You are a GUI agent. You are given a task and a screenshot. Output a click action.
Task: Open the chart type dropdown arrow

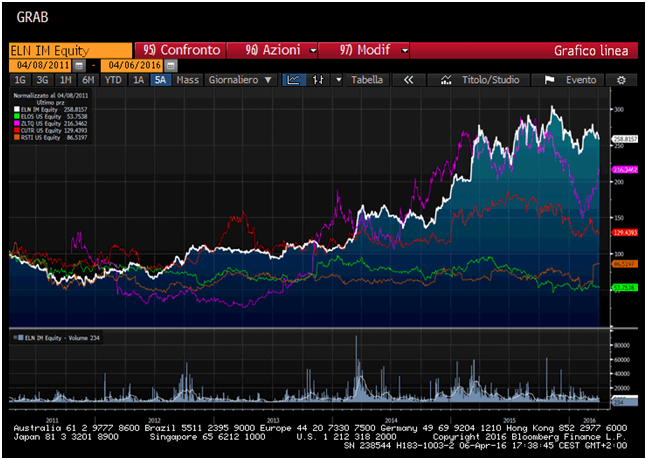[338, 80]
